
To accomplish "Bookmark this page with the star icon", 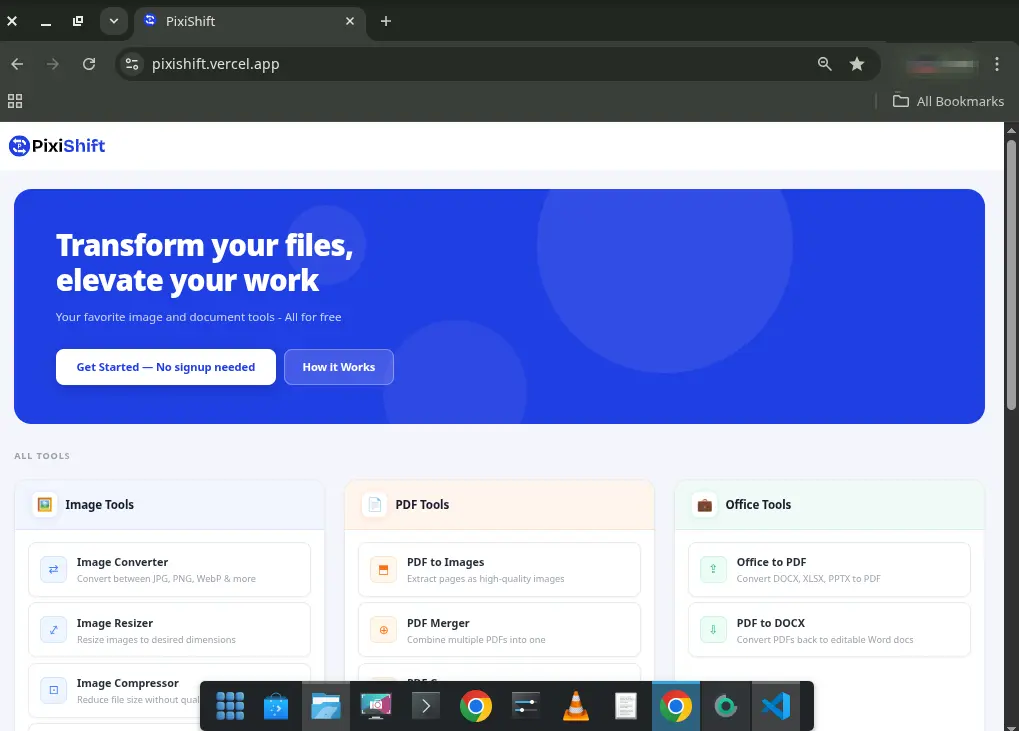I will (x=857, y=64).
